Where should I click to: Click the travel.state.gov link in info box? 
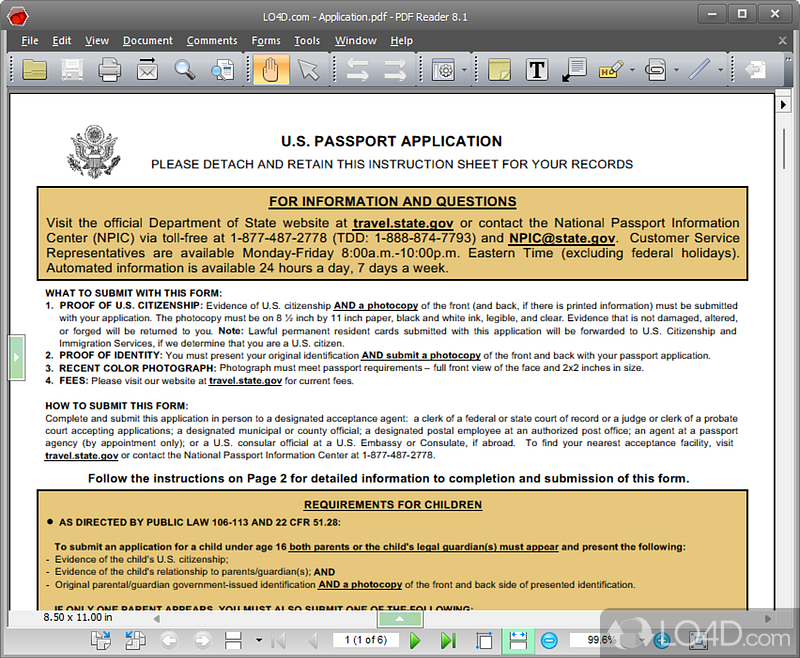click(x=403, y=223)
